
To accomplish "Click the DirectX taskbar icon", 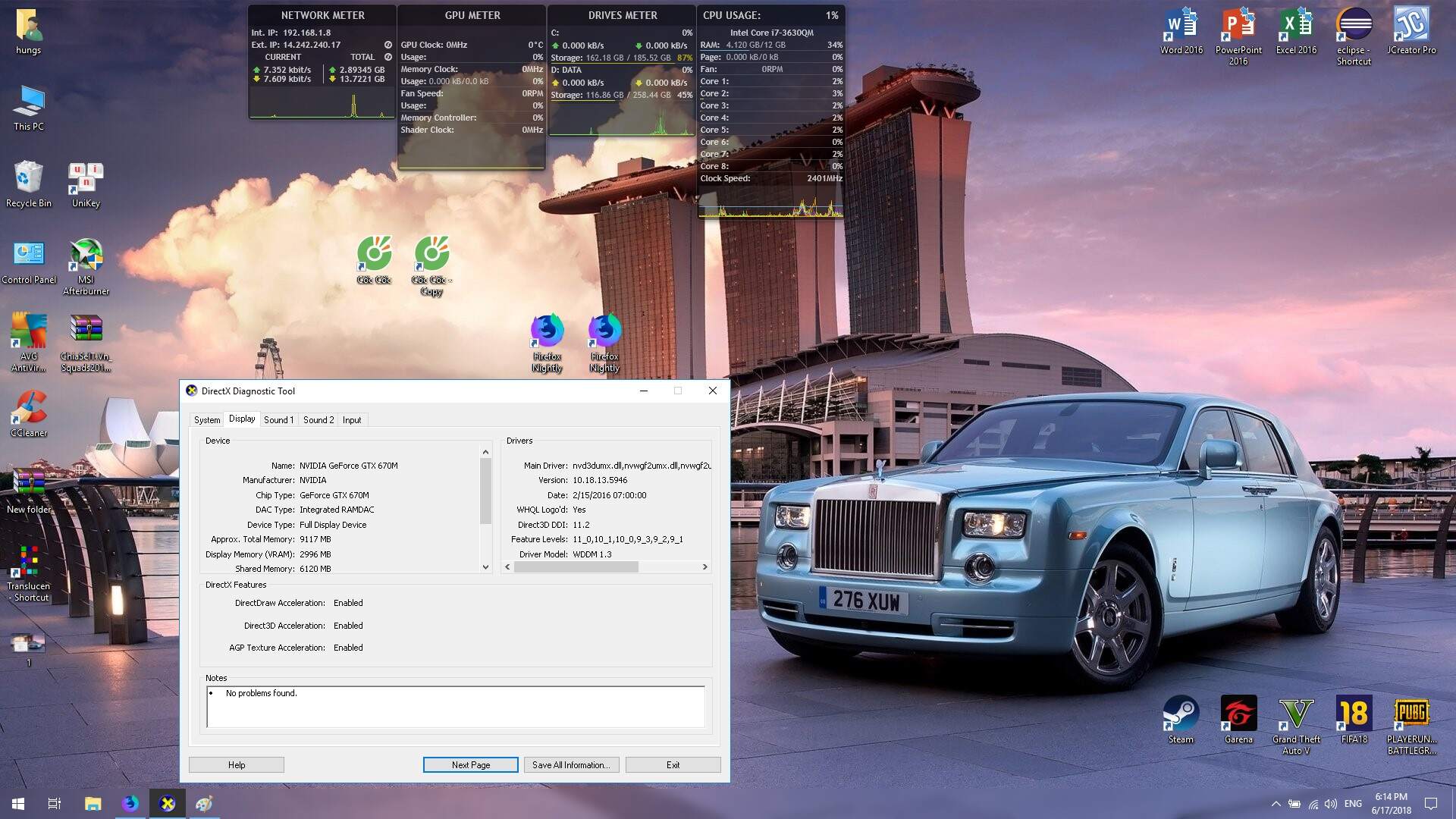I will (168, 803).
